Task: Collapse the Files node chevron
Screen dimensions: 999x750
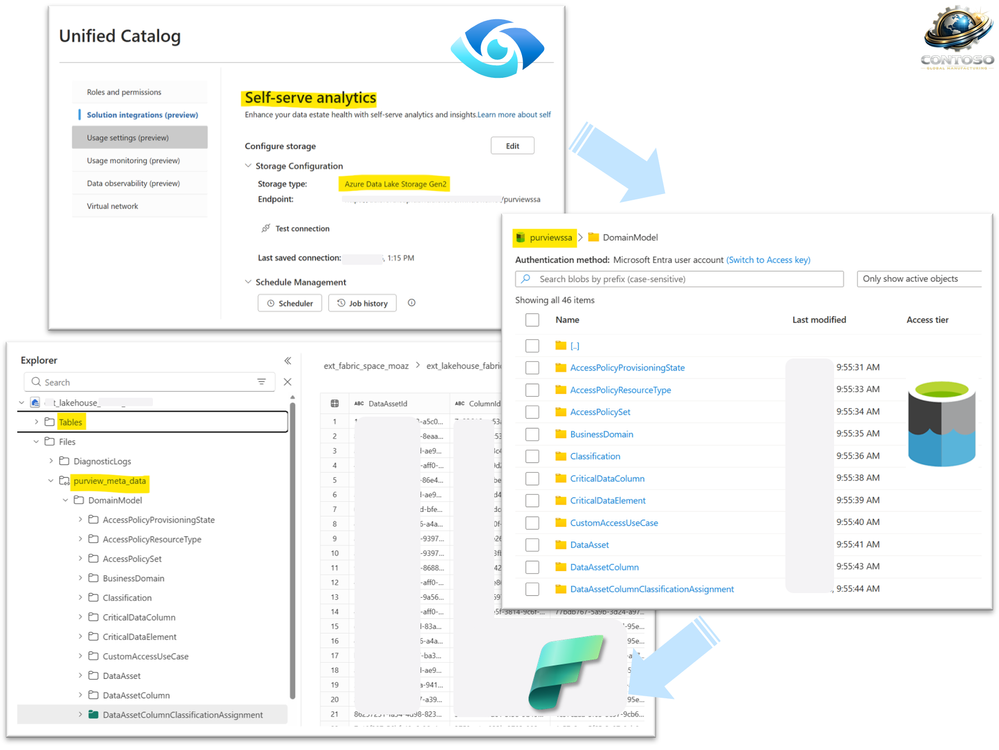Action: pos(36,442)
